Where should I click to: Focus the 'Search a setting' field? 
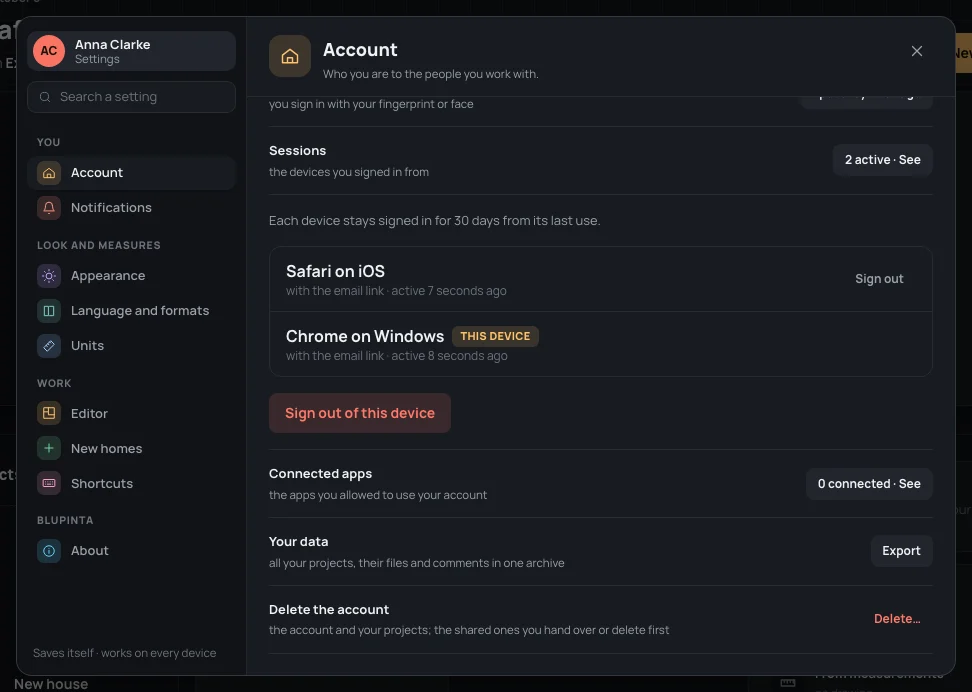pyautogui.click(x=131, y=97)
